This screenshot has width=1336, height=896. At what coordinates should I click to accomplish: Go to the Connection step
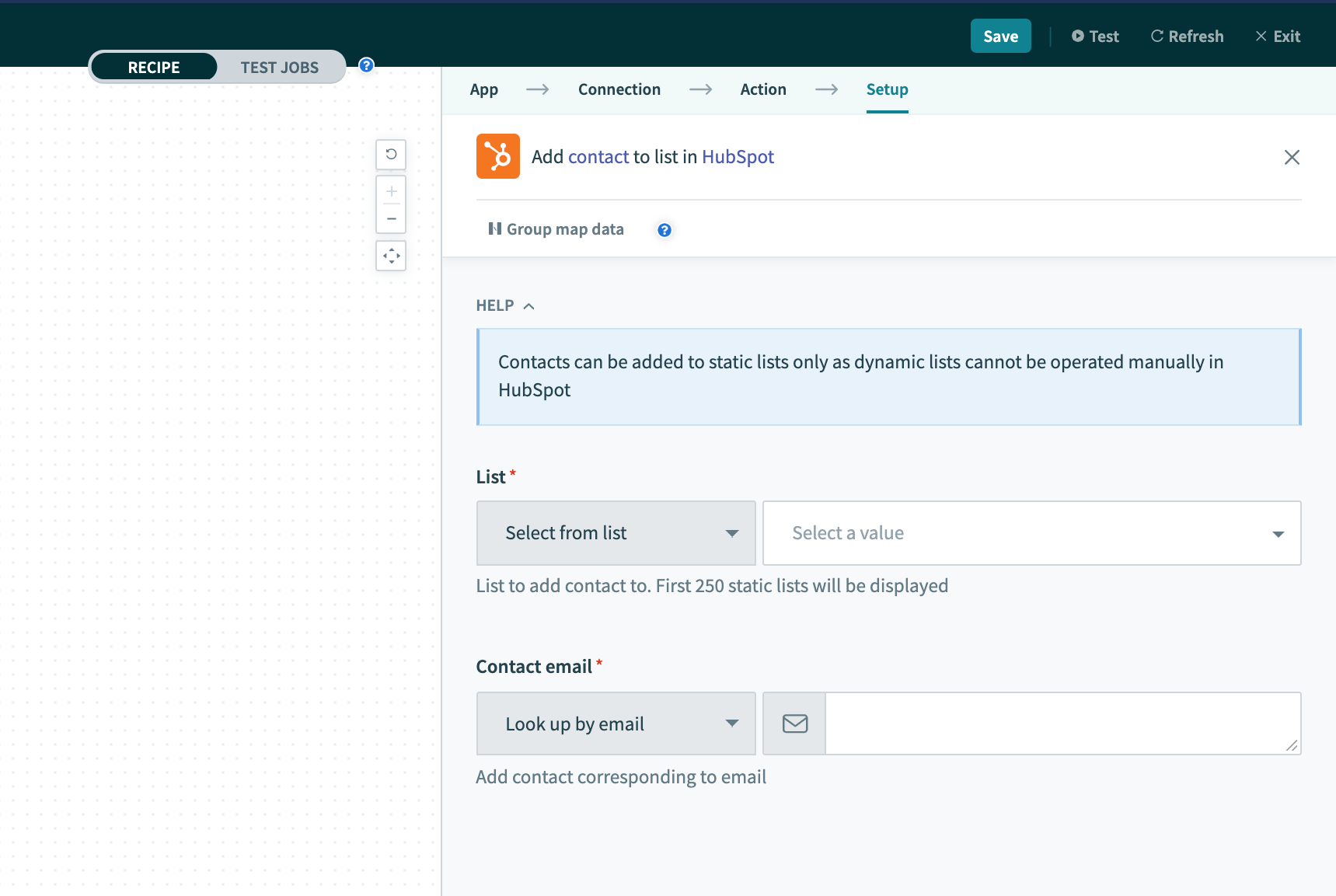pyautogui.click(x=619, y=89)
